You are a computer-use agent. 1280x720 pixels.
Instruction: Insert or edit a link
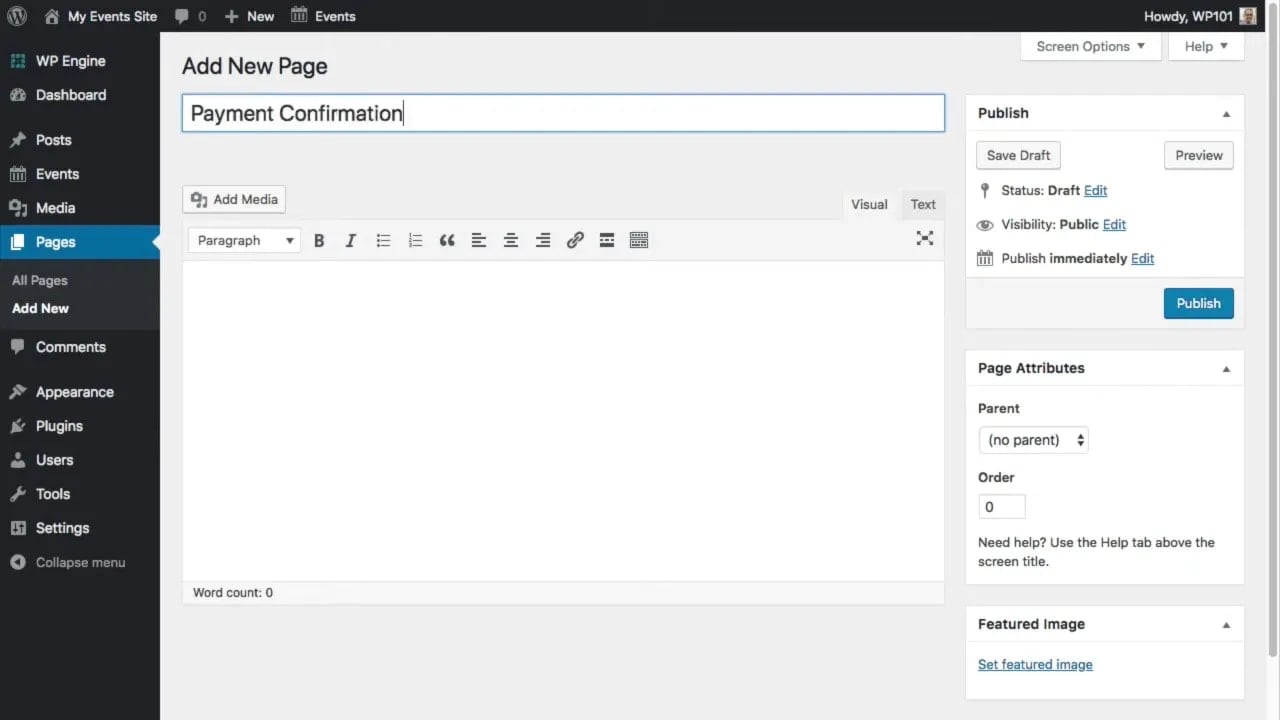(x=575, y=240)
